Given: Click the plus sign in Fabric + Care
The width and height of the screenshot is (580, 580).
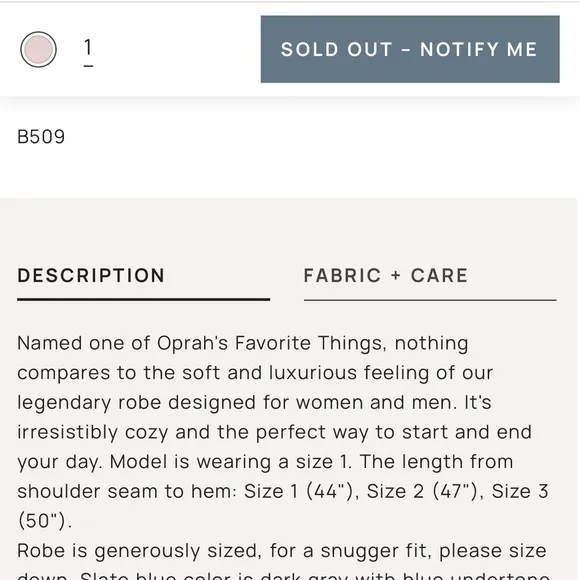Looking at the screenshot, I should (396, 276).
